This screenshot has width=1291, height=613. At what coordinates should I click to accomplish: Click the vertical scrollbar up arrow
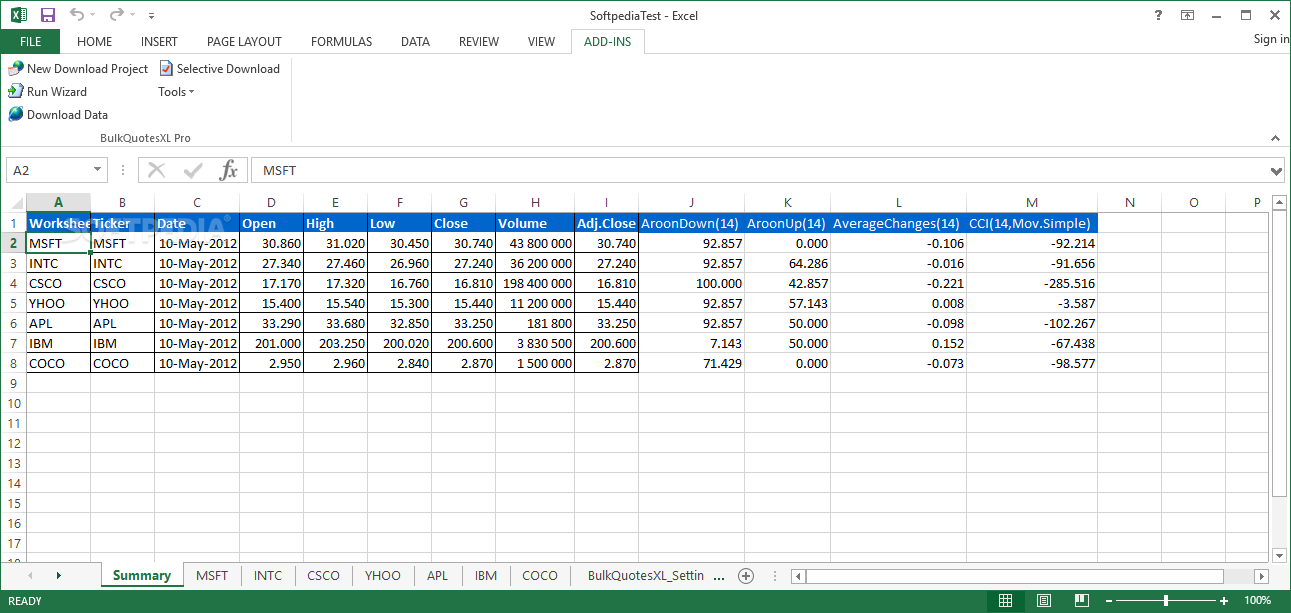click(1279, 203)
